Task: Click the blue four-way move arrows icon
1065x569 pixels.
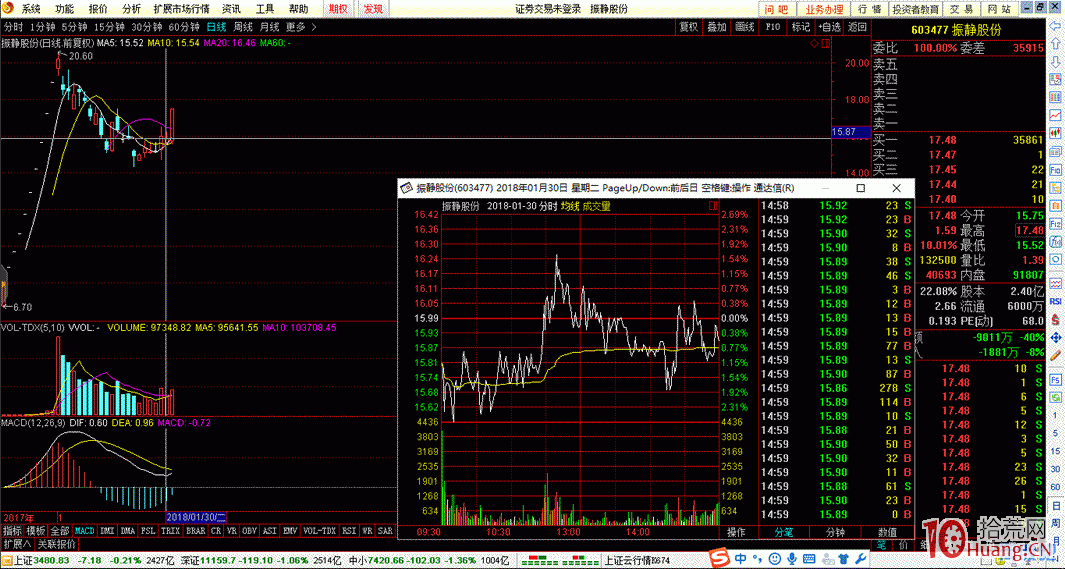Action: tap(1056, 337)
